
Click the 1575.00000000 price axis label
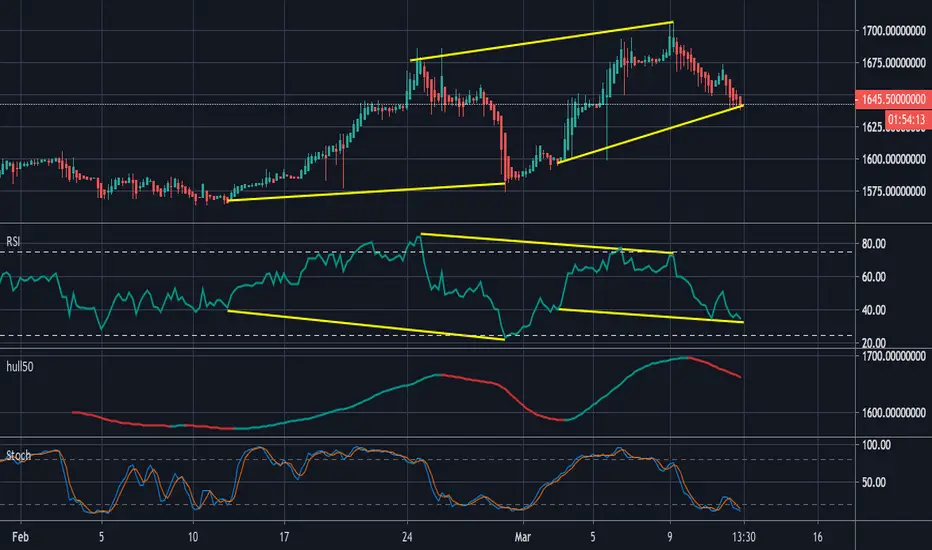(893, 191)
